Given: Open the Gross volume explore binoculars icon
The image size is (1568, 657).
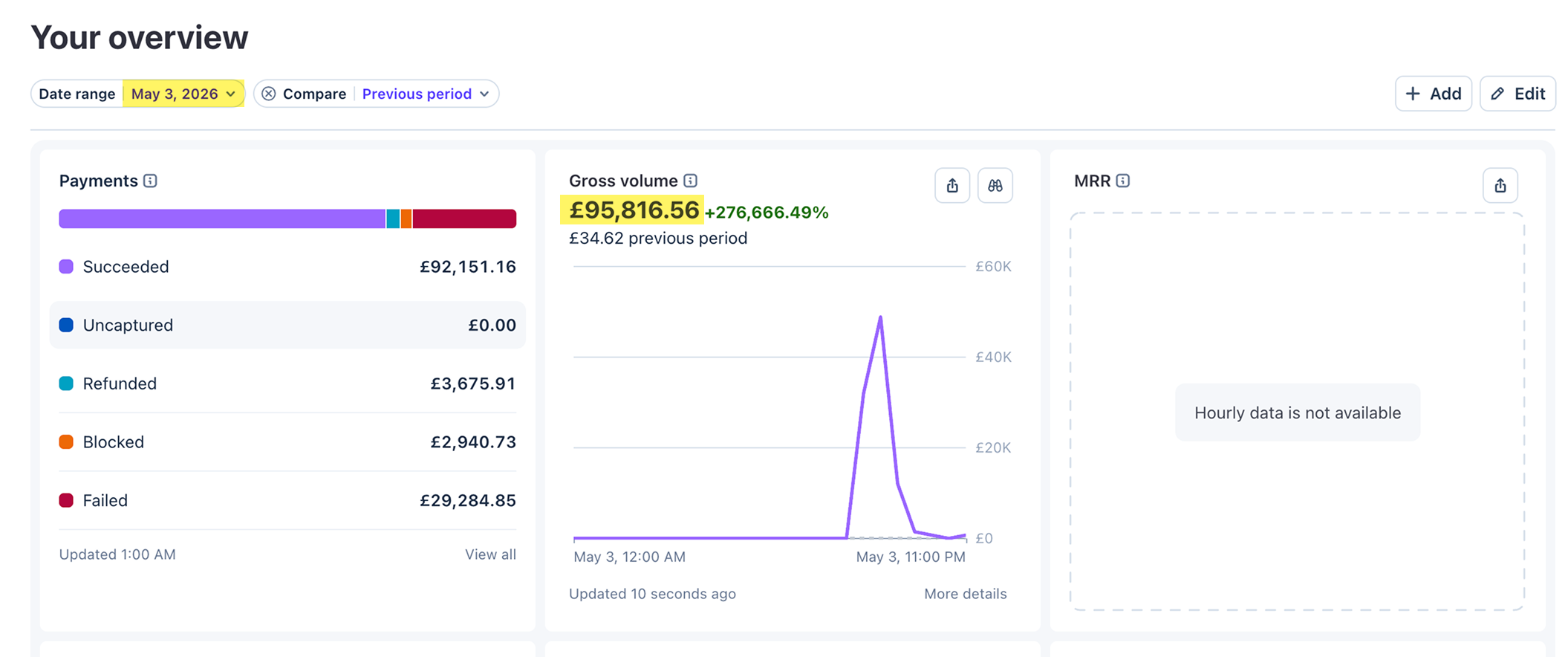Looking at the screenshot, I should 995,186.
